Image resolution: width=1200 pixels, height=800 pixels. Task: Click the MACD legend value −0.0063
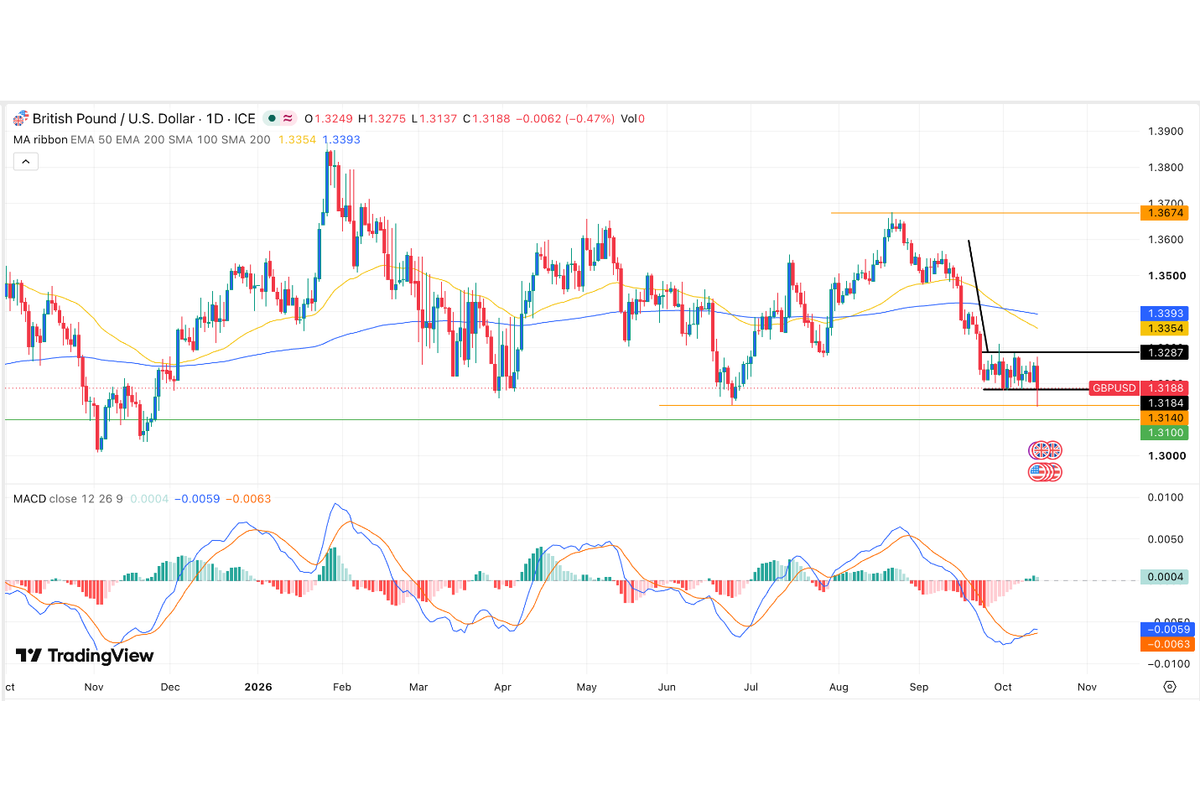tap(248, 498)
